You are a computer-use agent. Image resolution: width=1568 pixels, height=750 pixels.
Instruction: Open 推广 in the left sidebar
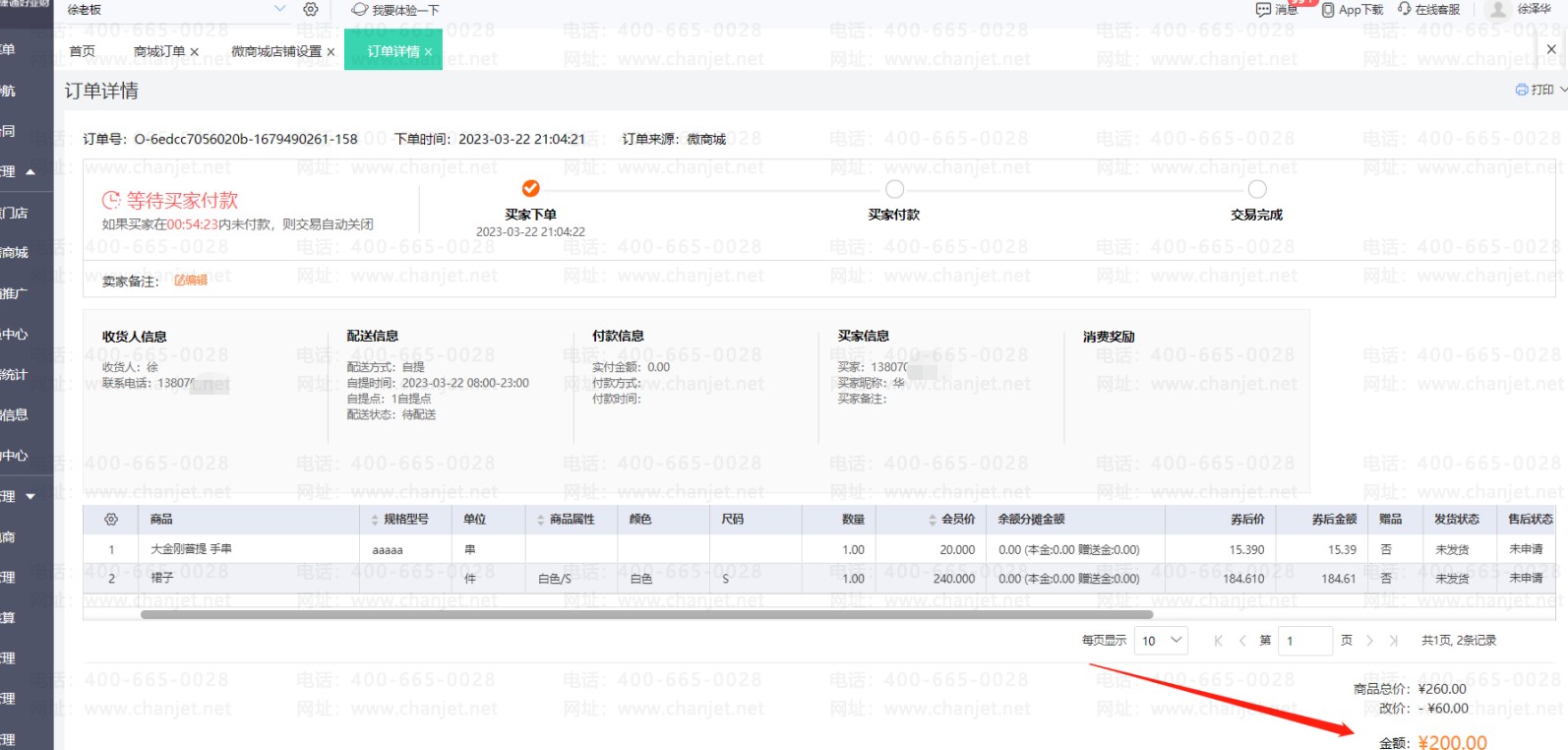[x=14, y=293]
